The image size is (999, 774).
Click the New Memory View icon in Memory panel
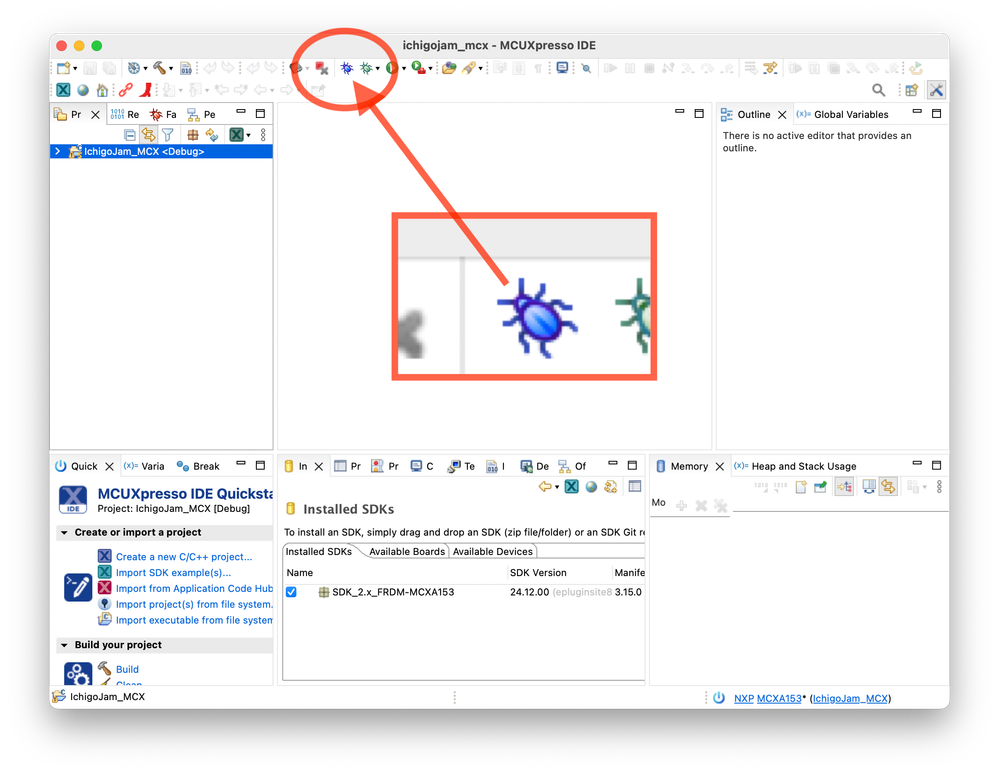coord(801,488)
